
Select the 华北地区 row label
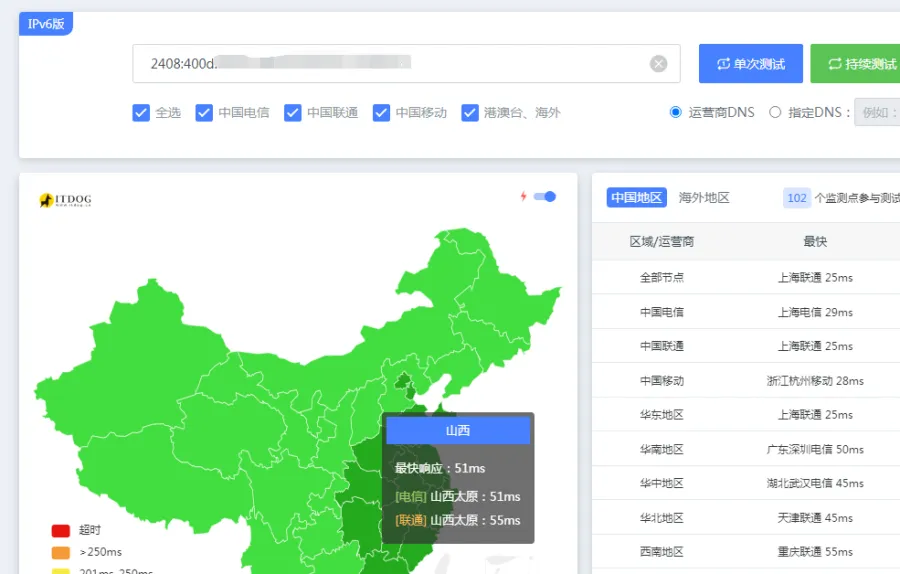click(x=662, y=518)
